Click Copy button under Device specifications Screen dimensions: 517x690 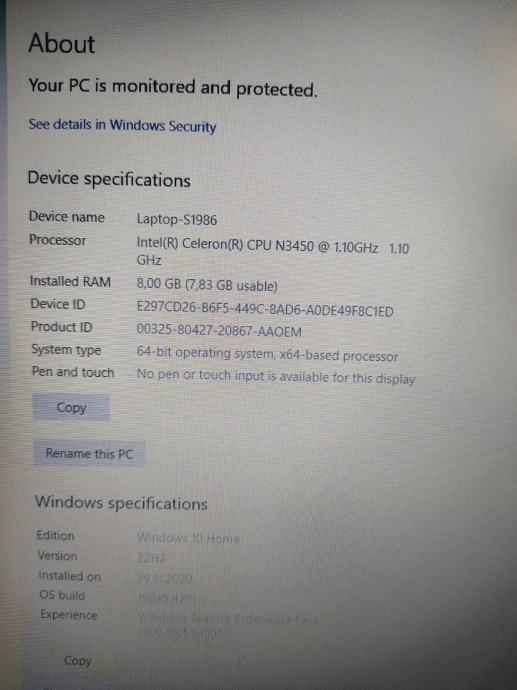click(x=71, y=407)
